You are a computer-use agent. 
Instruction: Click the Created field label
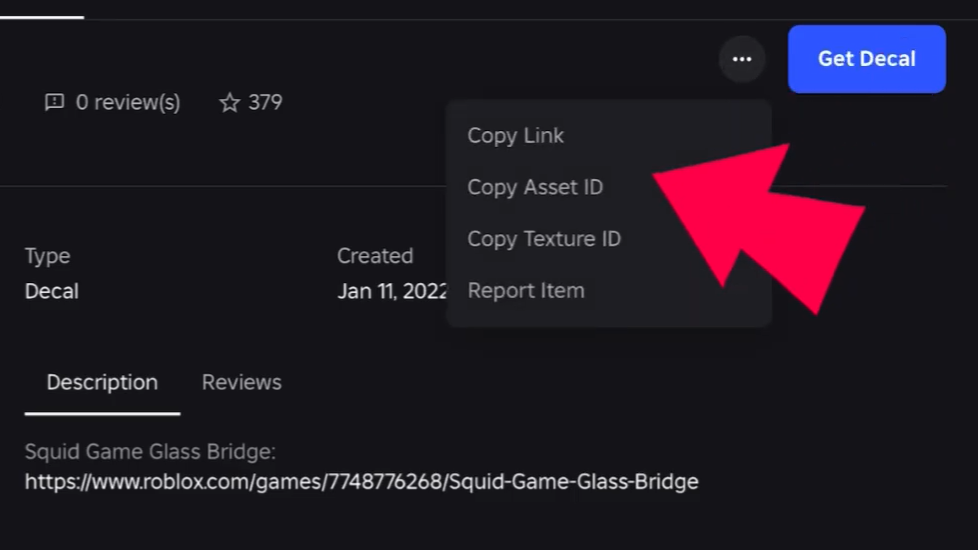click(x=375, y=256)
